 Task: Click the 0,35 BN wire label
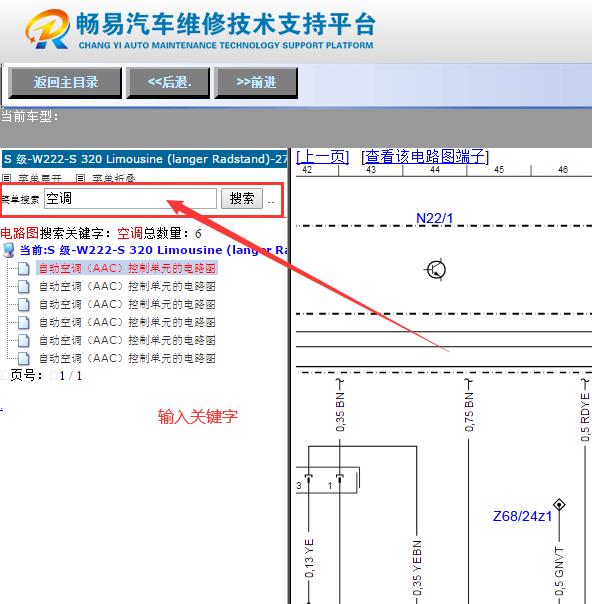pos(340,412)
